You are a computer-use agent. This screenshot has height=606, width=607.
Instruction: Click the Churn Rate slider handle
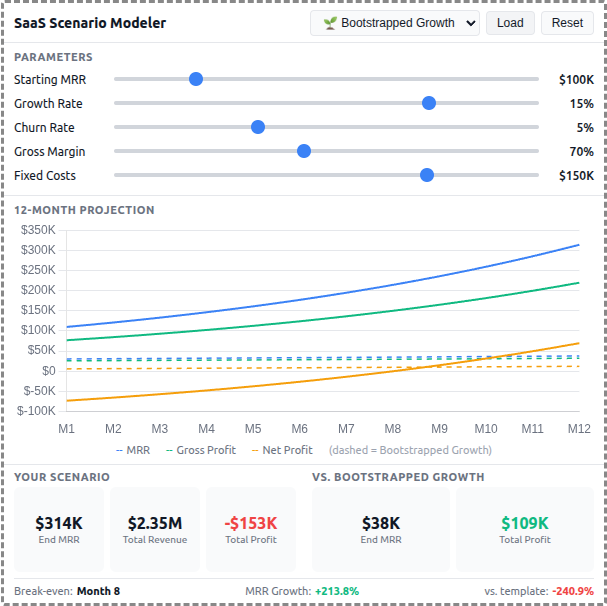[x=258, y=127]
